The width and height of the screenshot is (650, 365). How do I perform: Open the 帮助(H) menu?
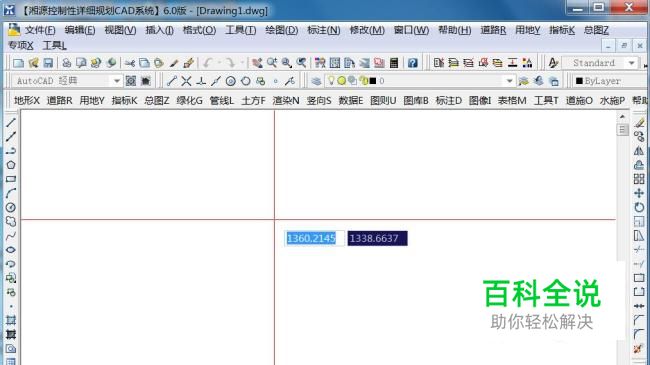[454, 30]
